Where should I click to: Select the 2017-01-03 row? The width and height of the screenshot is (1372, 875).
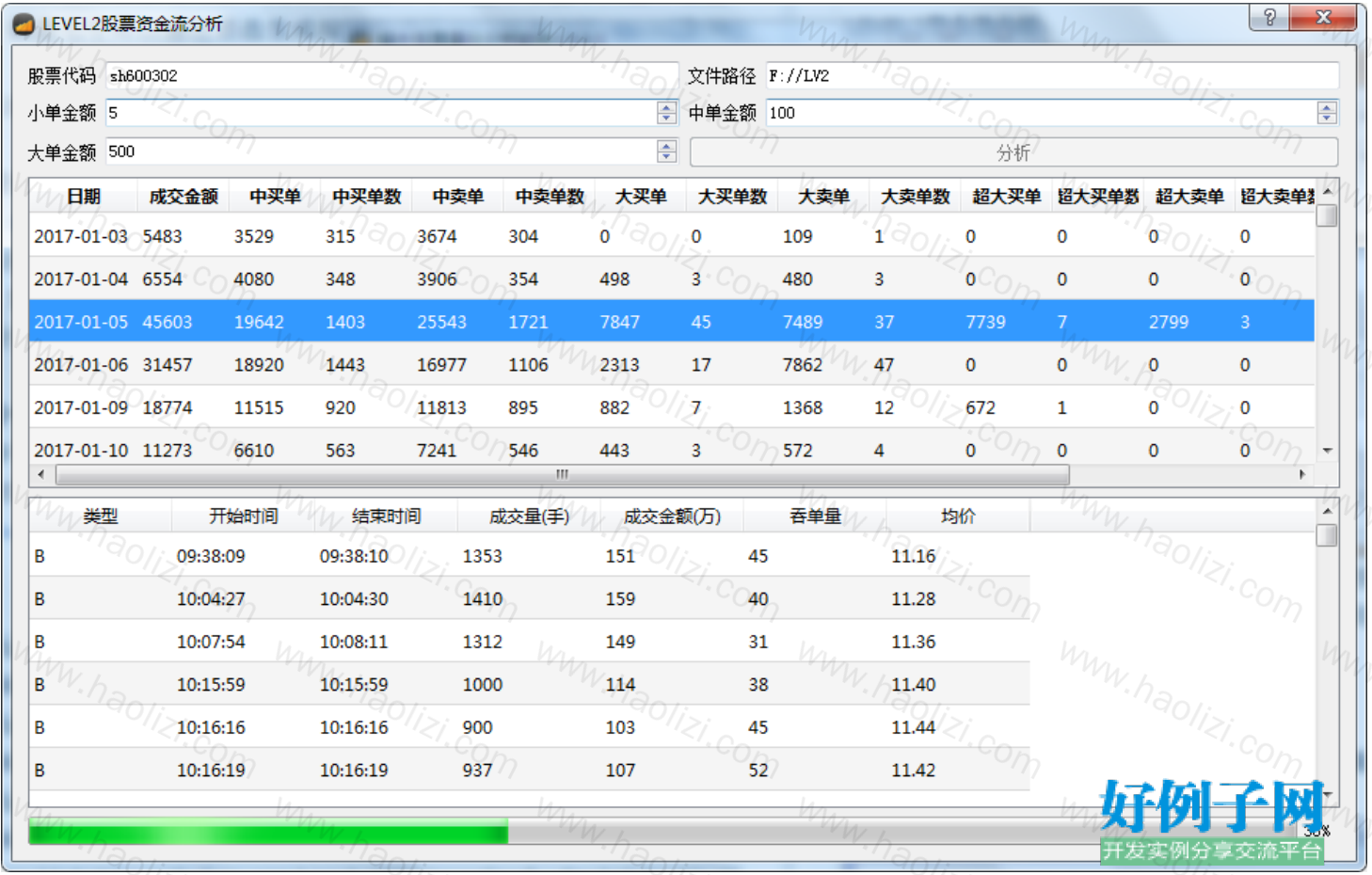(x=672, y=236)
